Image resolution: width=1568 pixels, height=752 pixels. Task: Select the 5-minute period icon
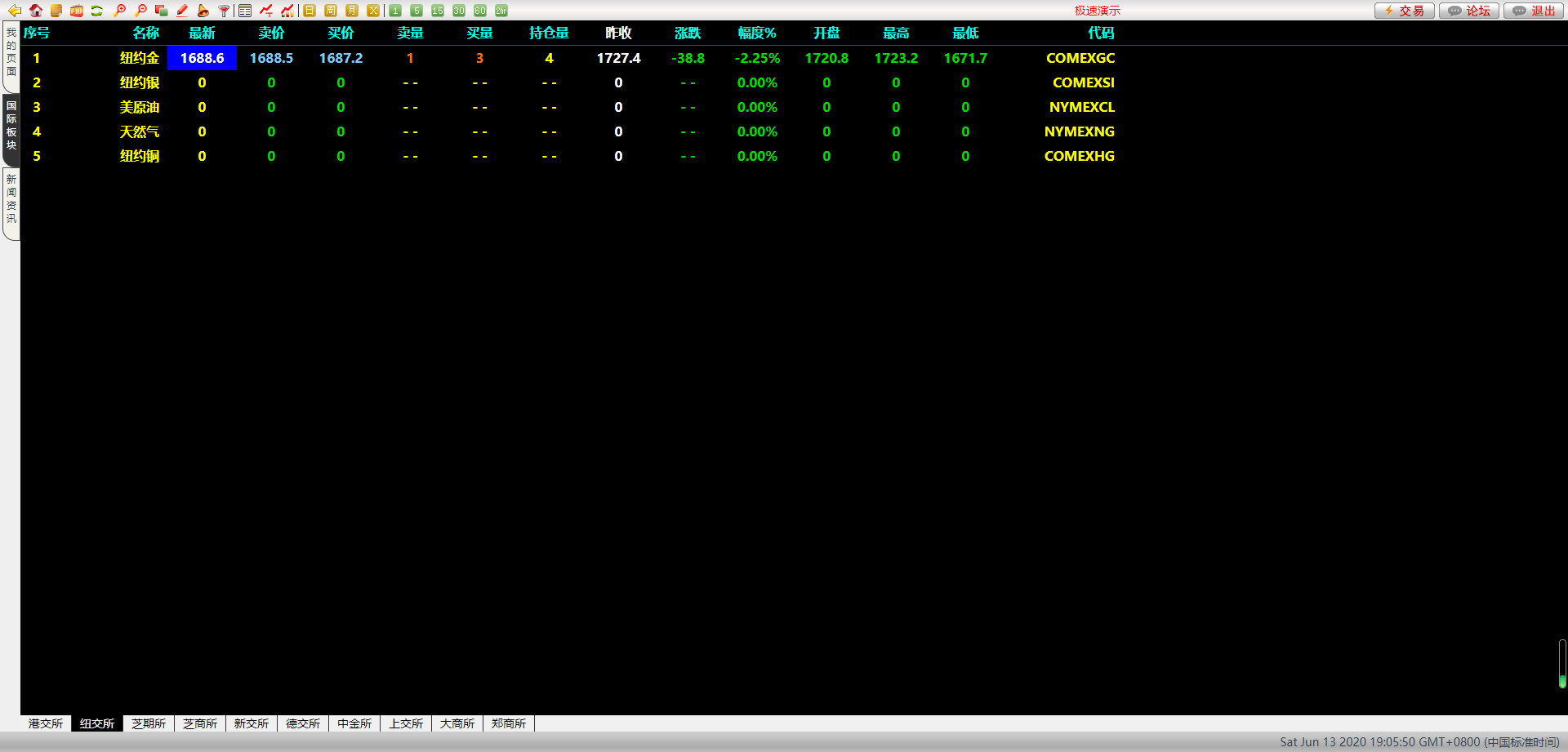(416, 11)
